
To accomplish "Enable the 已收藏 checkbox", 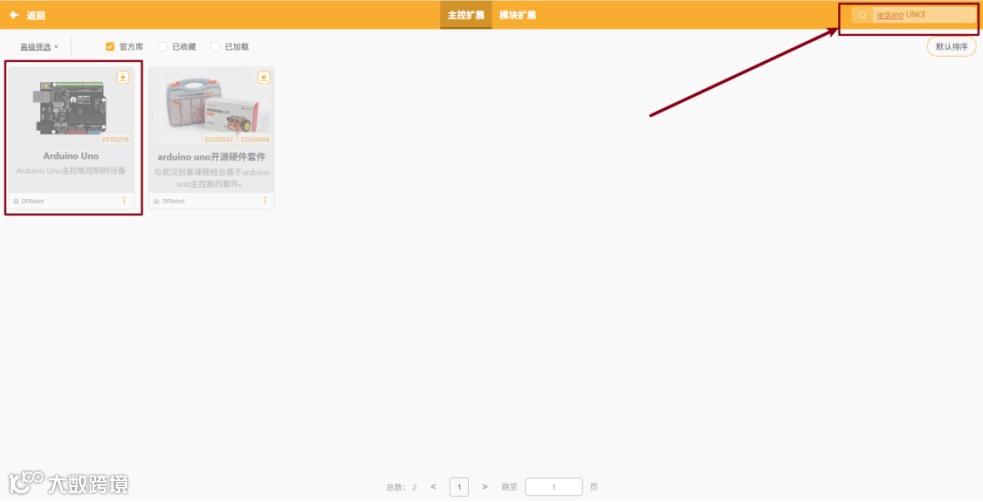I will pos(162,47).
